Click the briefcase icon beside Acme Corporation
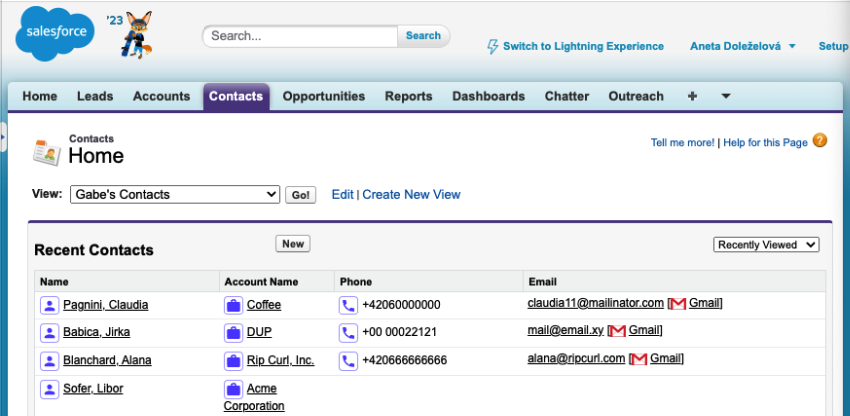This screenshot has height=416, width=850. pos(233,389)
